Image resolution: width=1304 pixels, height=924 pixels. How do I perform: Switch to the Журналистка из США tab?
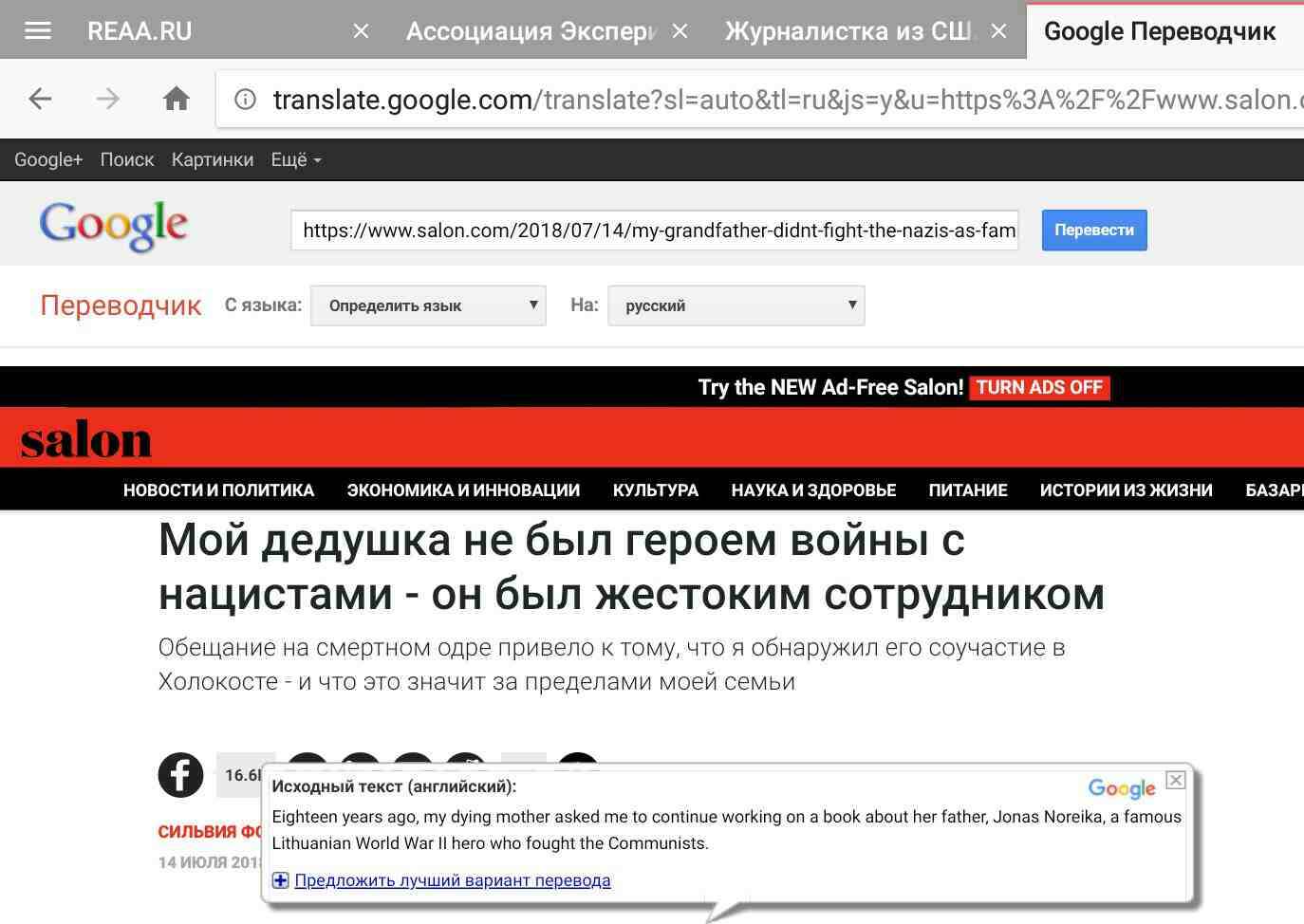click(x=848, y=31)
